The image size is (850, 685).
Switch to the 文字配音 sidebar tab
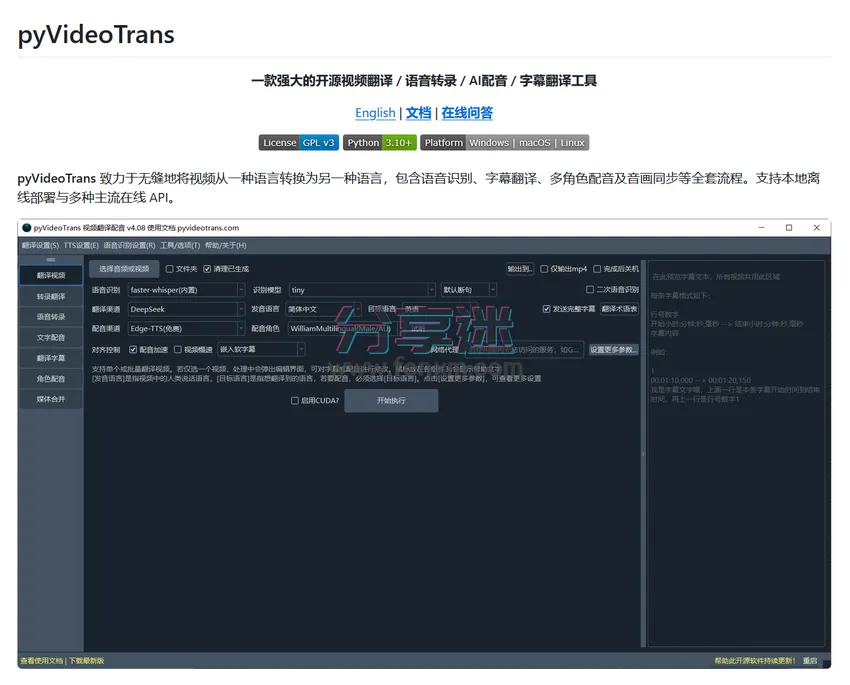click(x=51, y=337)
